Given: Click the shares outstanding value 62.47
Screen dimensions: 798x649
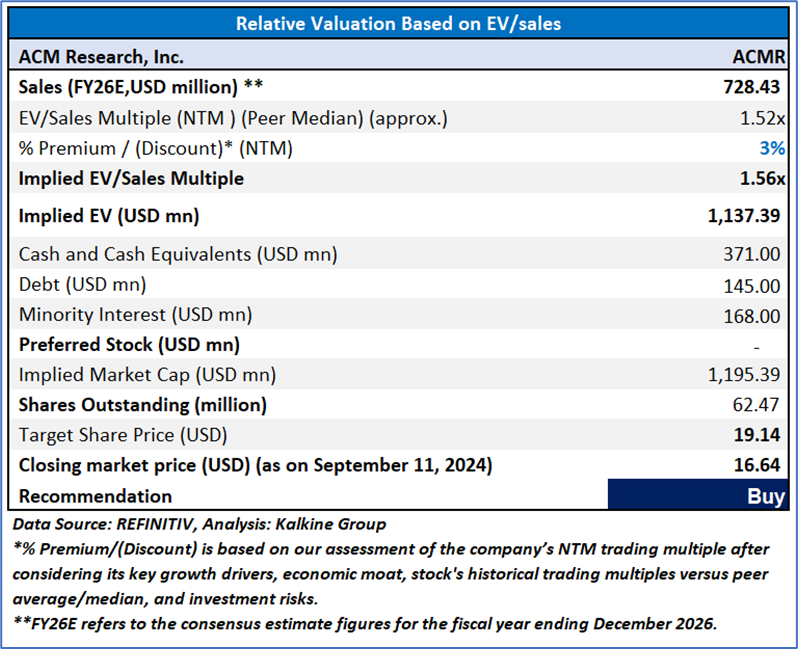Looking at the screenshot, I should pyautogui.click(x=756, y=405).
